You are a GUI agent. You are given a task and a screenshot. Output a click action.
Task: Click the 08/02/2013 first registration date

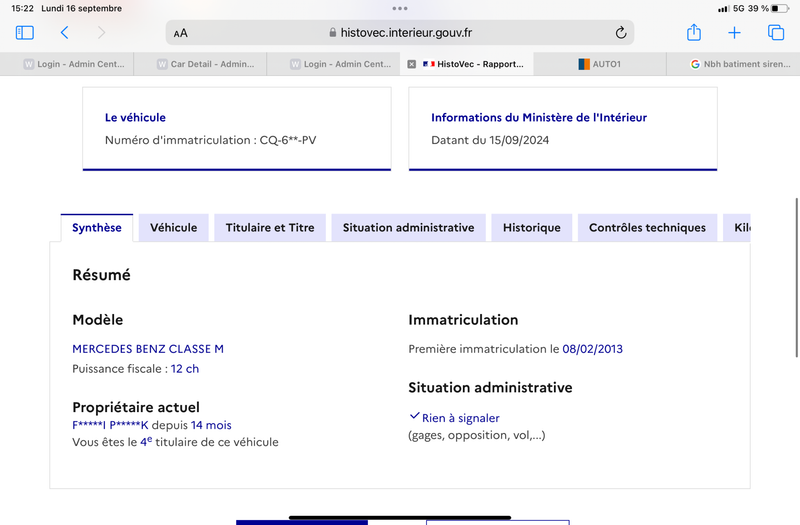click(592, 349)
